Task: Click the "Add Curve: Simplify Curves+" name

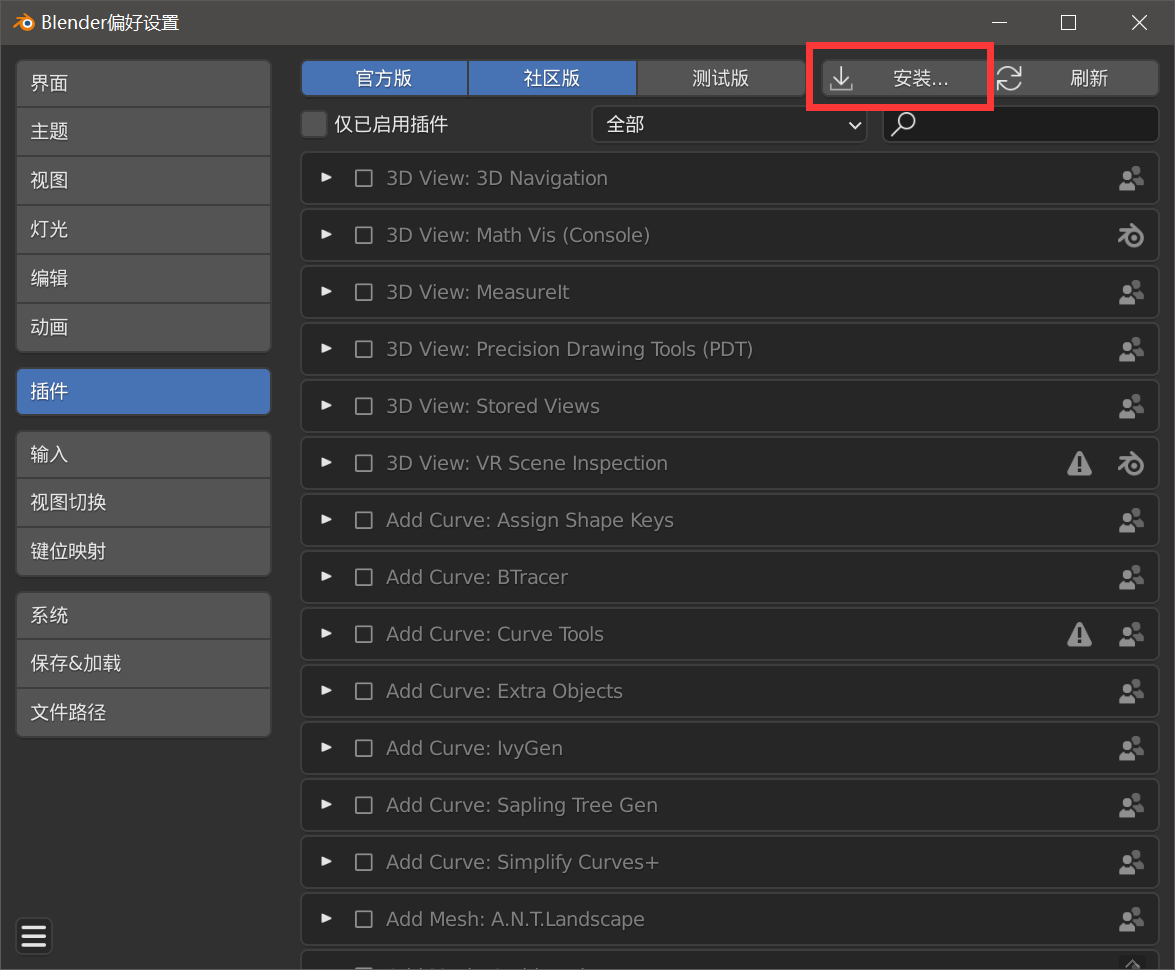Action: 522,862
